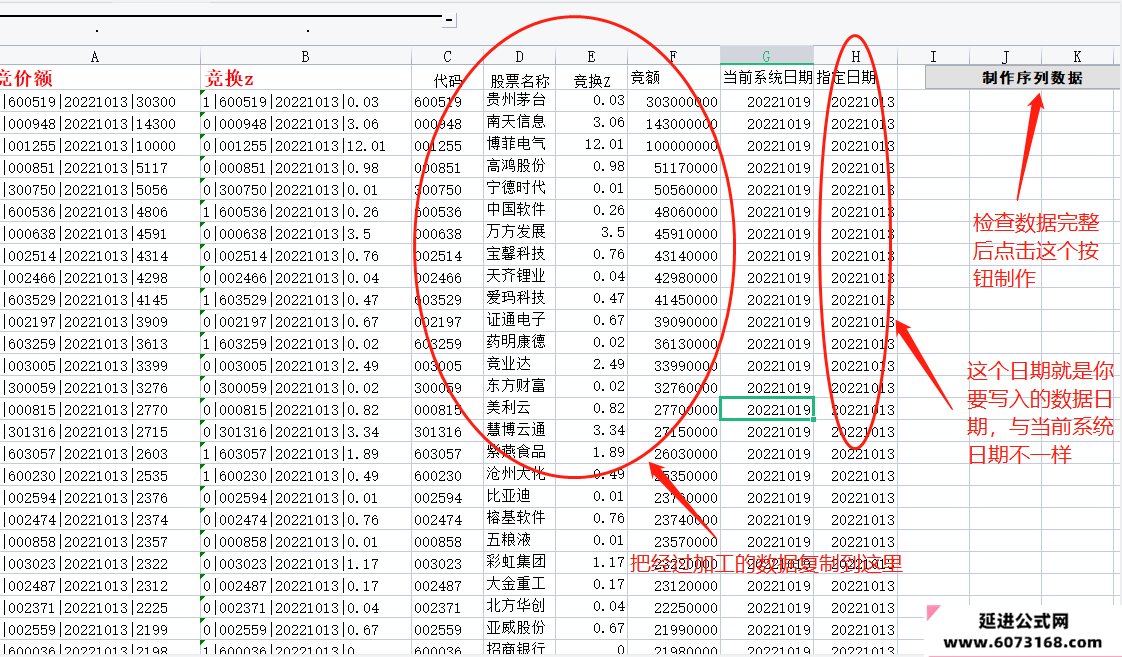Image resolution: width=1122 pixels, height=657 pixels.
Task: Select column B header
Action: tap(306, 57)
